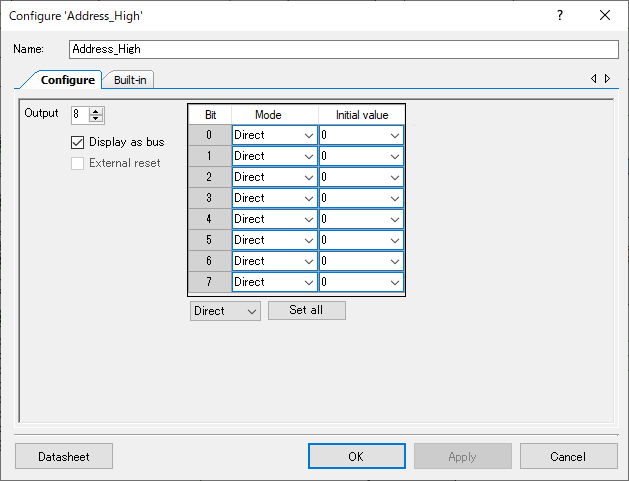Open Mode dropdown for bit 2
Viewport: 629px width, 481px height.
[x=275, y=177]
